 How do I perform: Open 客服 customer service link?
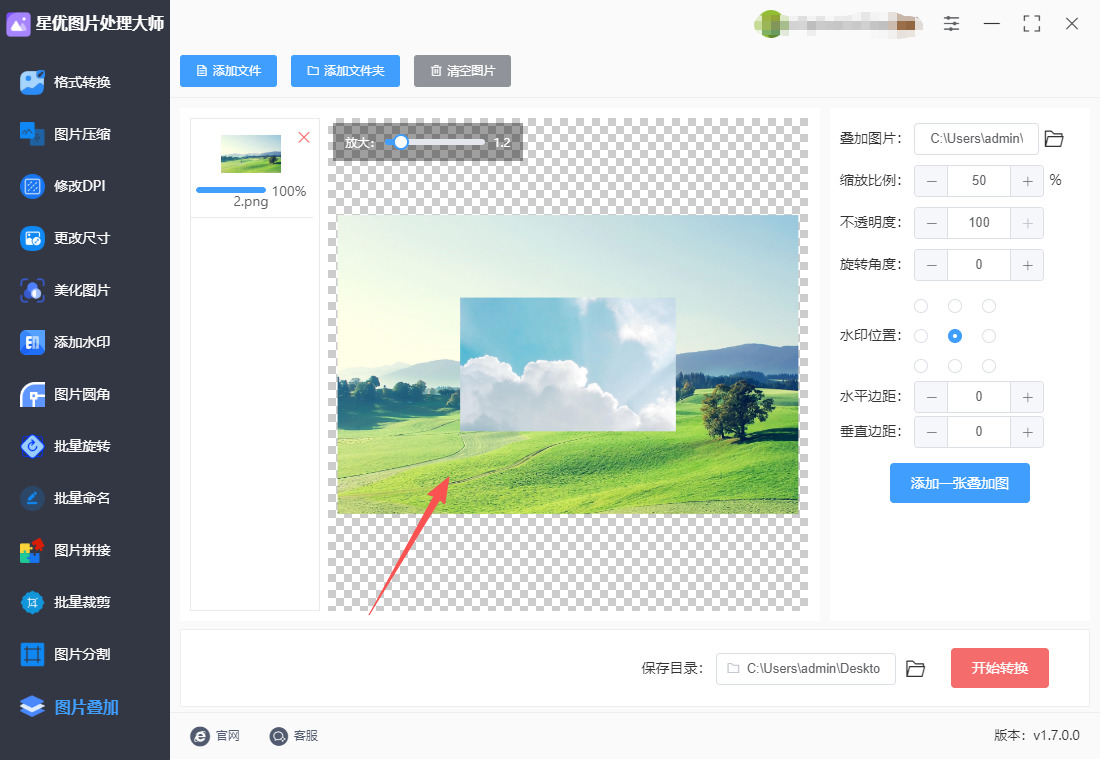coord(294,735)
